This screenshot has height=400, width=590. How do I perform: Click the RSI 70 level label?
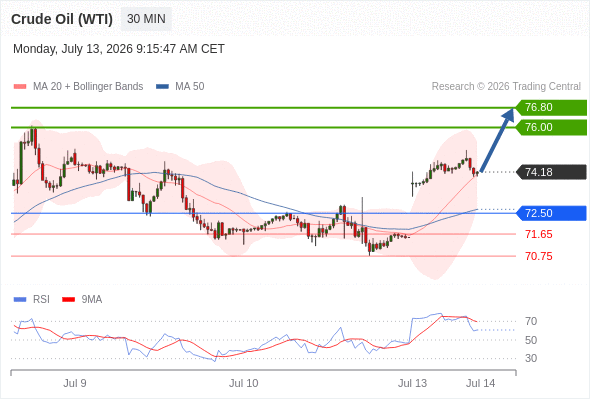point(531,322)
